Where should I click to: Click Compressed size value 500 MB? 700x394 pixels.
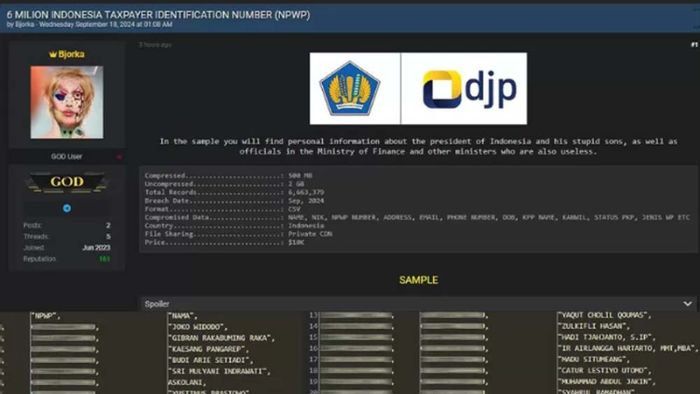click(x=300, y=176)
